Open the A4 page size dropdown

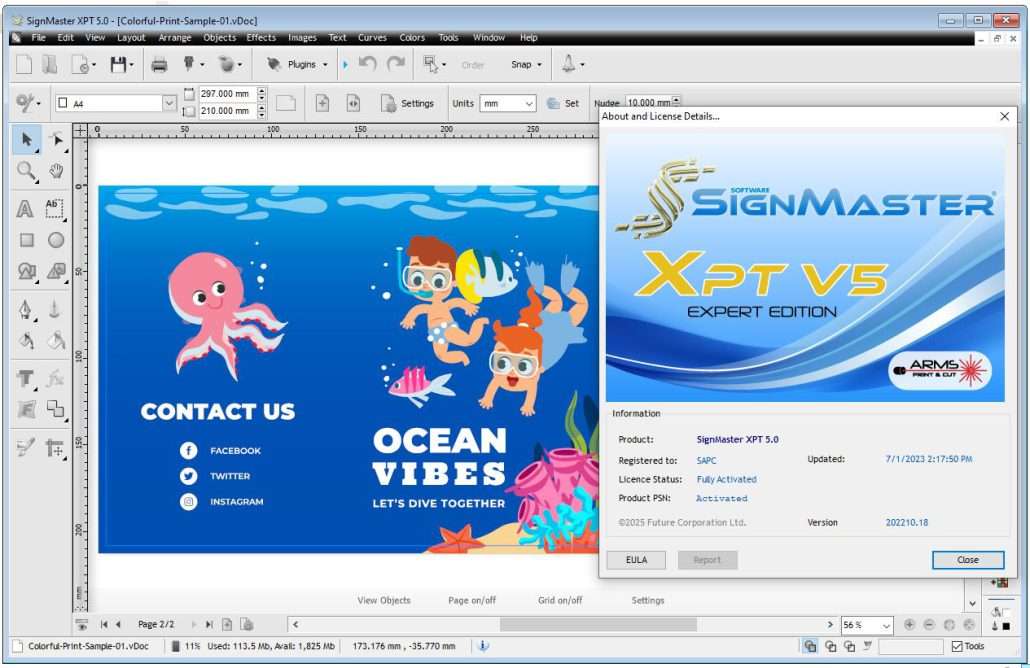[169, 103]
